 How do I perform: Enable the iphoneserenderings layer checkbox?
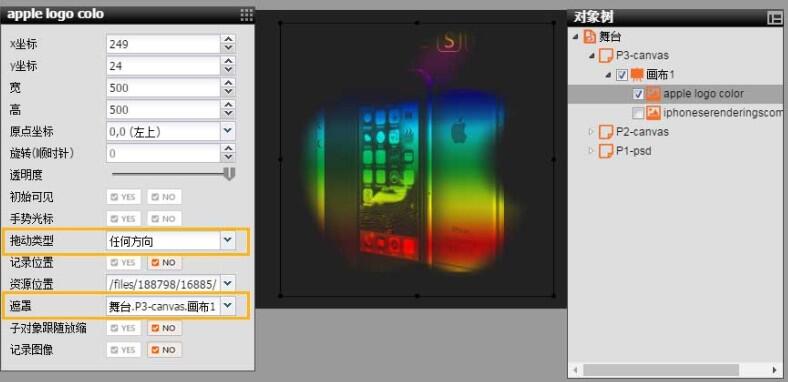point(638,113)
